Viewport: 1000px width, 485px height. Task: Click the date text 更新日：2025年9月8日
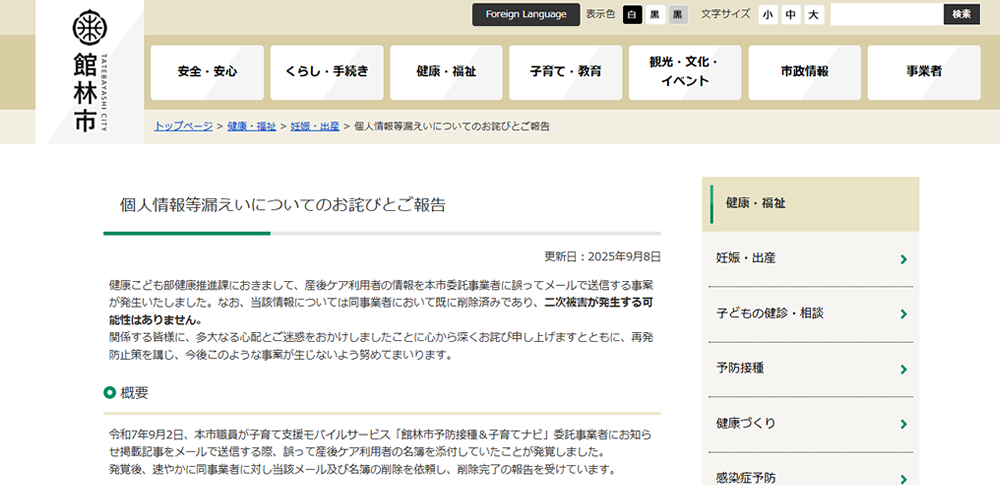click(602, 257)
